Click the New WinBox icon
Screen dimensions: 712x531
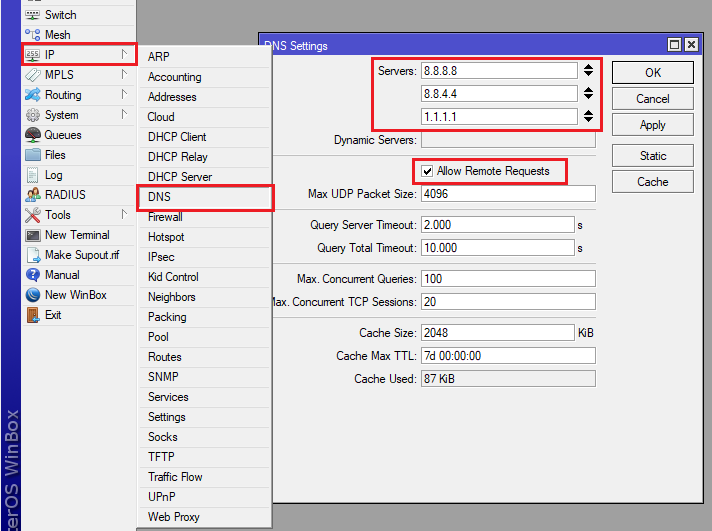tap(33, 295)
